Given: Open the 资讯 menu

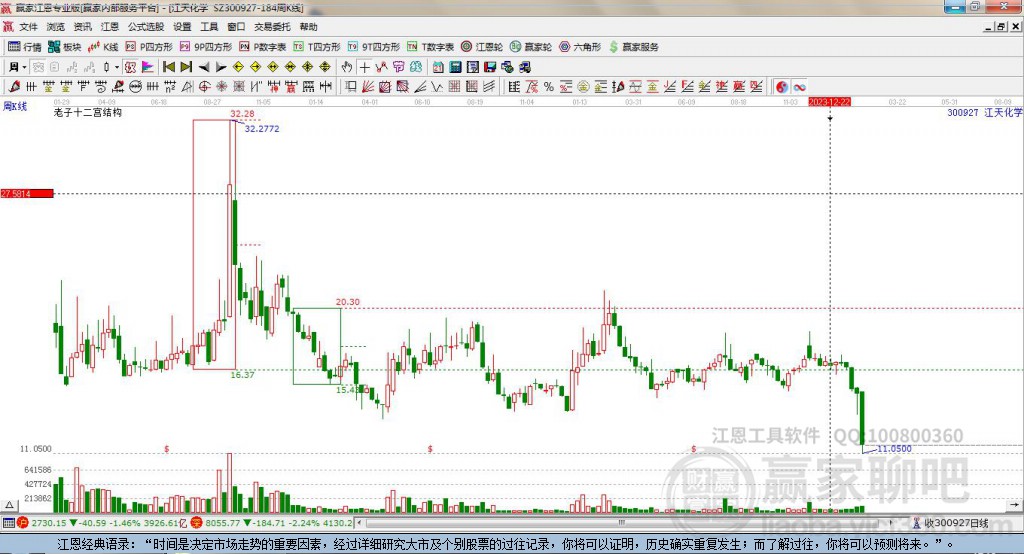Looking at the screenshot, I should pos(82,27).
